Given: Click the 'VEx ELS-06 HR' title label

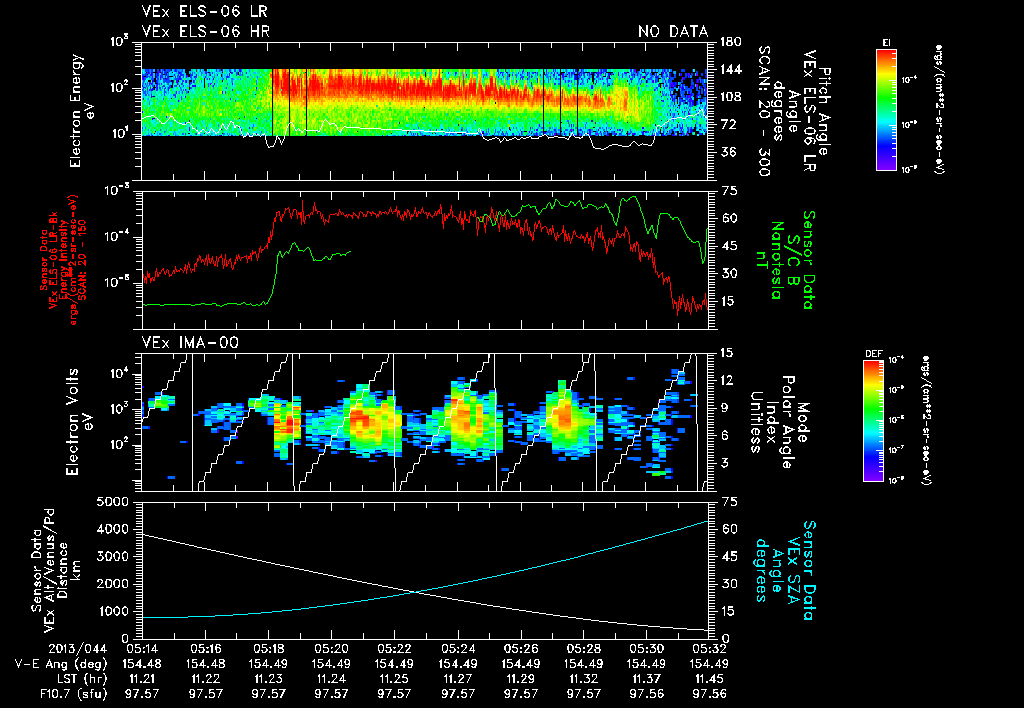Looking at the screenshot, I should tap(206, 31).
